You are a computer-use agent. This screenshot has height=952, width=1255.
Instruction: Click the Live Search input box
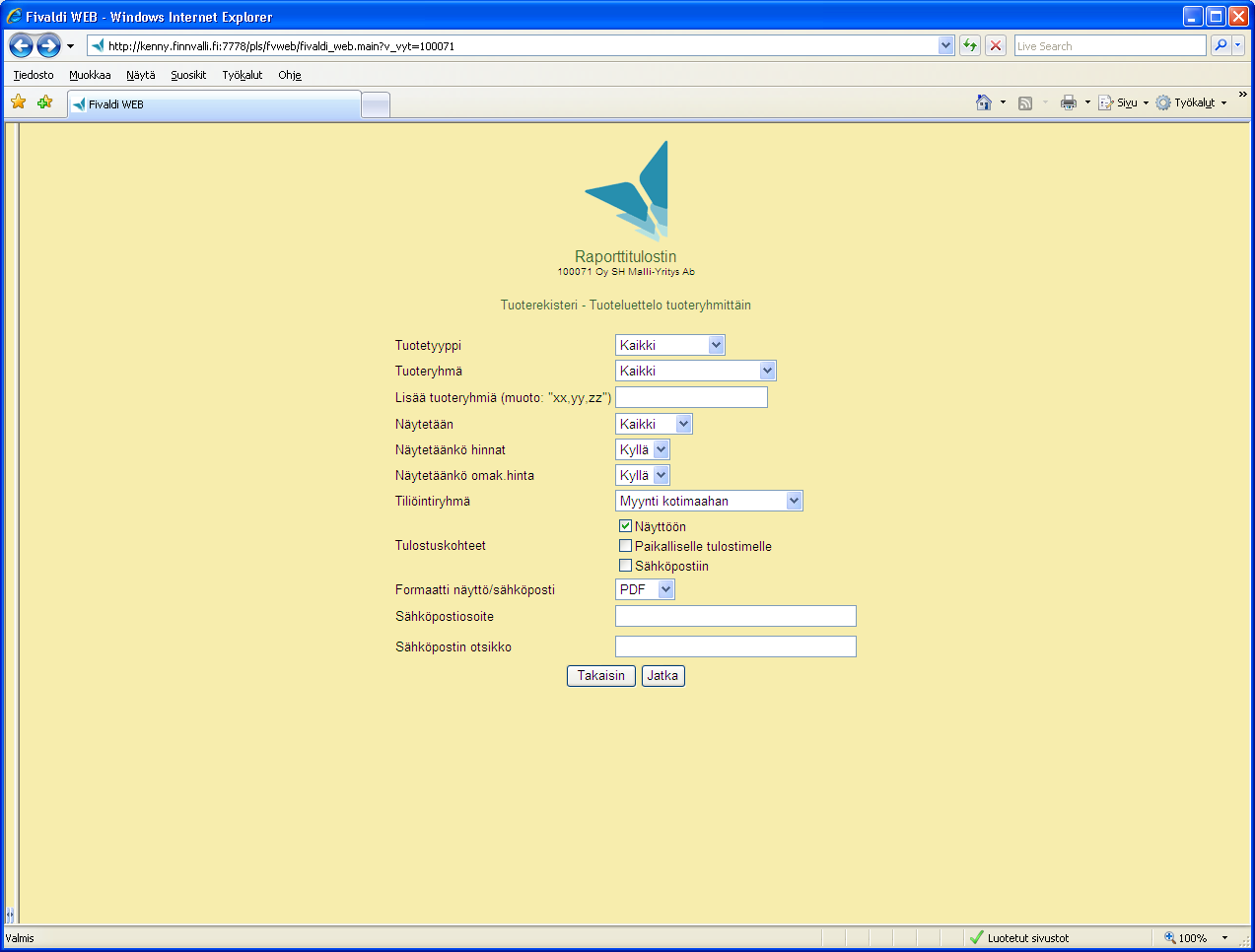[1109, 46]
